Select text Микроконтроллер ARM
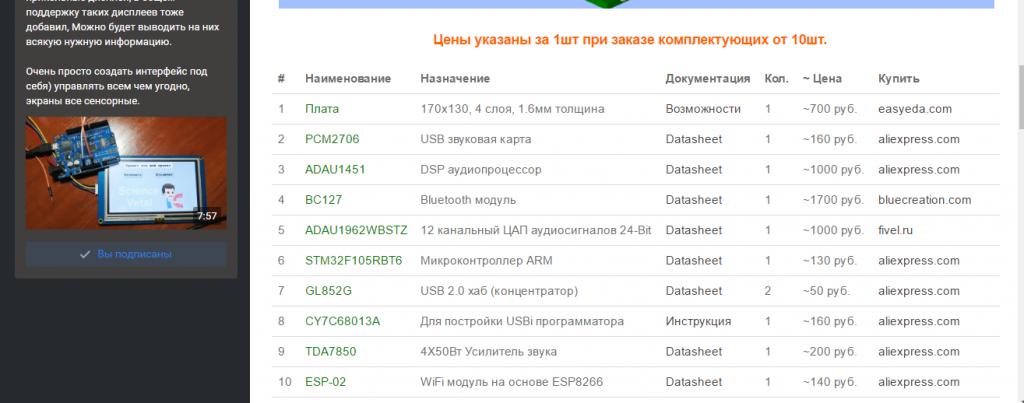The image size is (1024, 403). click(x=486, y=261)
